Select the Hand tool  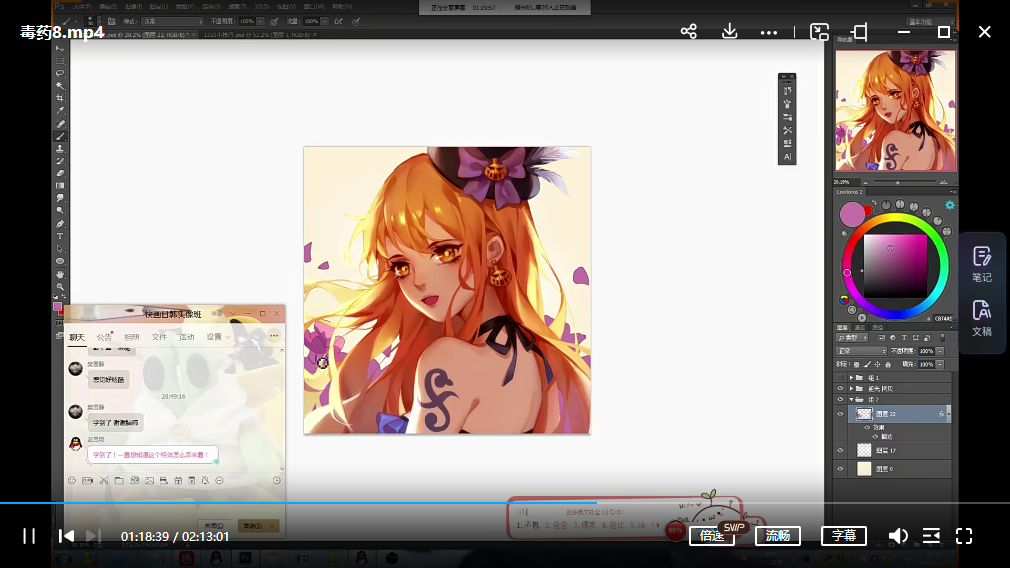[60, 274]
